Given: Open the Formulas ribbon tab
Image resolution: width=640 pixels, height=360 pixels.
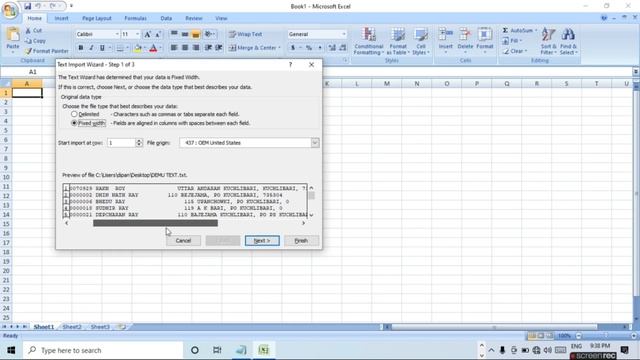Looking at the screenshot, I should click(136, 18).
